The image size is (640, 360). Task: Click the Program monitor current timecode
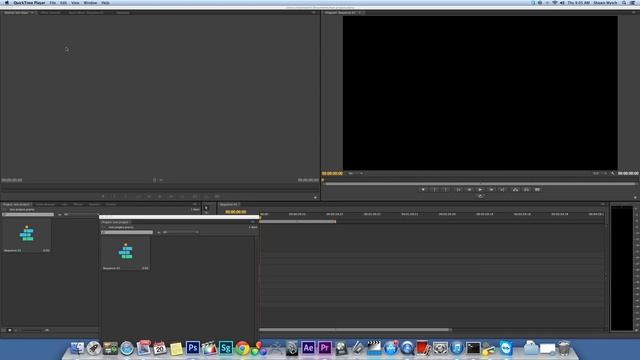(x=332, y=173)
